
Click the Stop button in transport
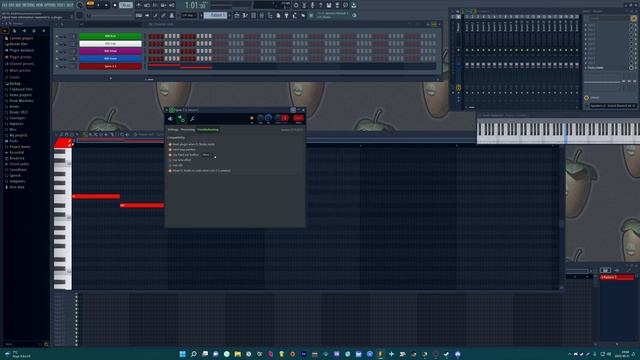pyautogui.click(x=107, y=5)
